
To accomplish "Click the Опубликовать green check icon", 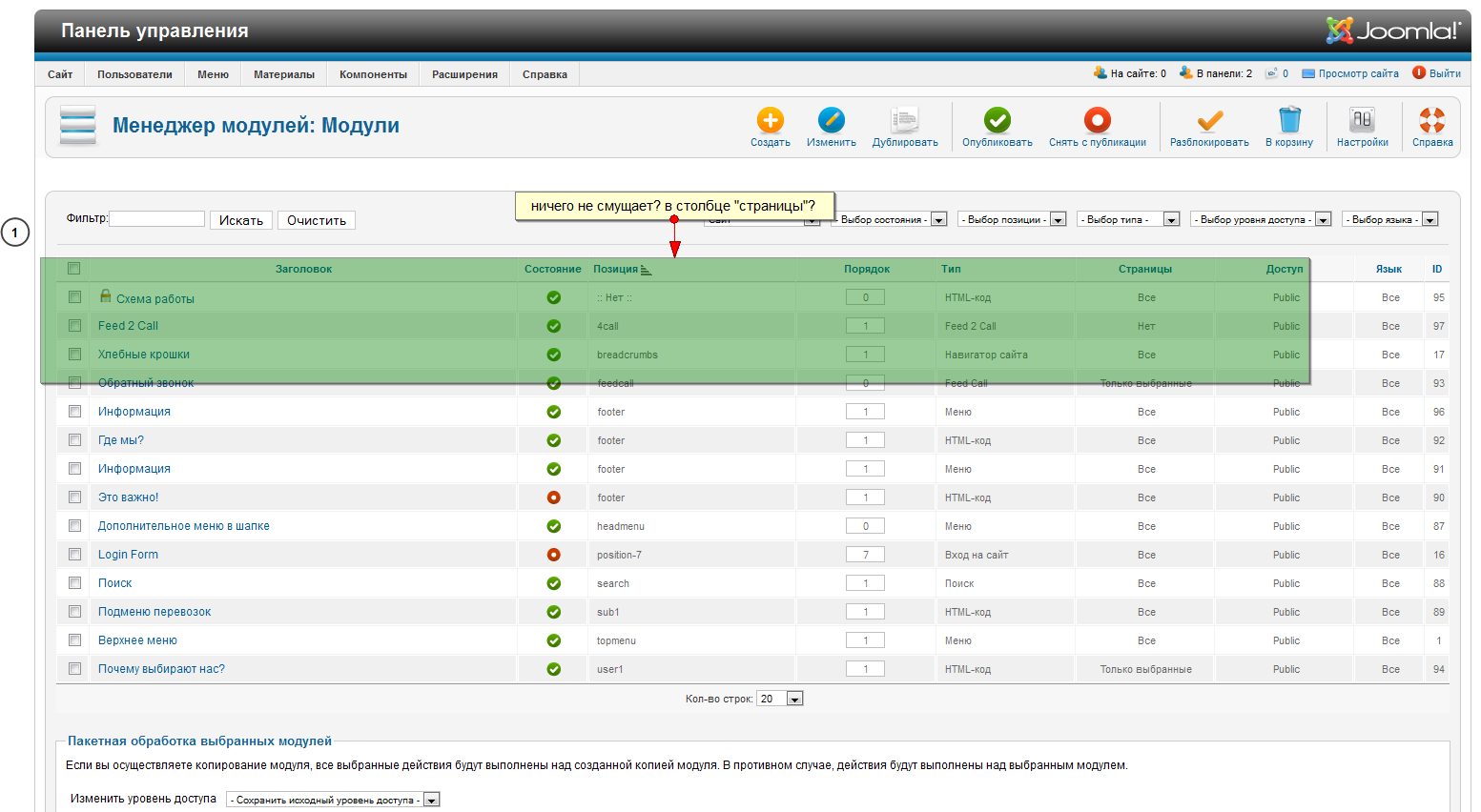I will [997, 121].
